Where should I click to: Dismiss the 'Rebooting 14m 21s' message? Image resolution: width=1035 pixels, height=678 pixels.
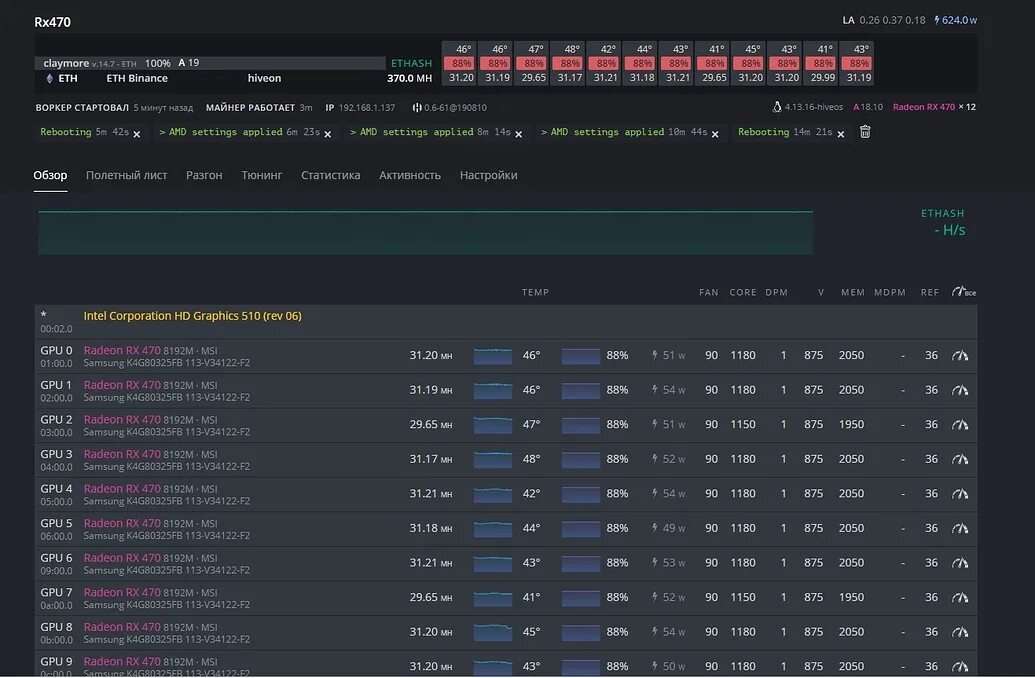point(841,134)
